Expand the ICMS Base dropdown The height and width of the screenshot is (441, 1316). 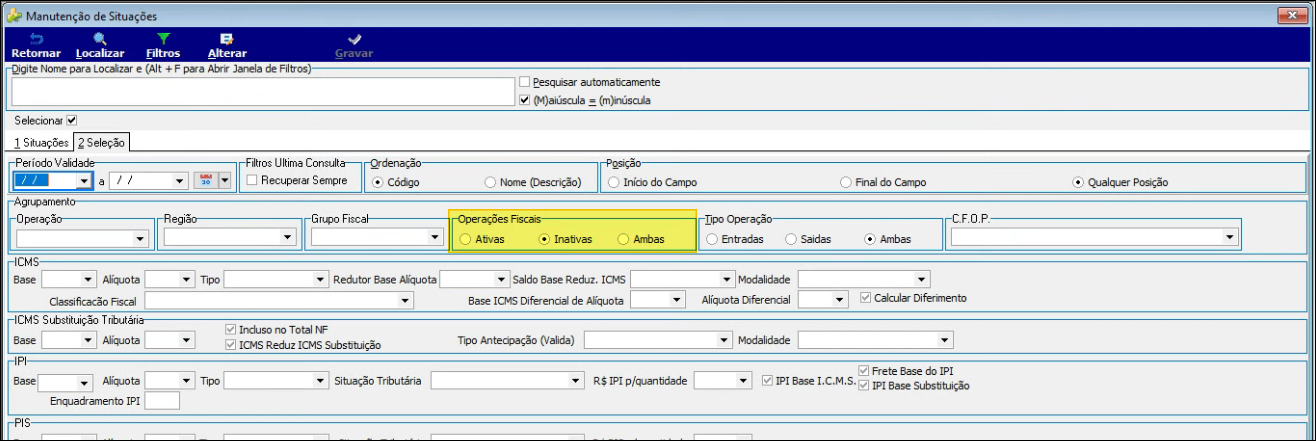88,279
